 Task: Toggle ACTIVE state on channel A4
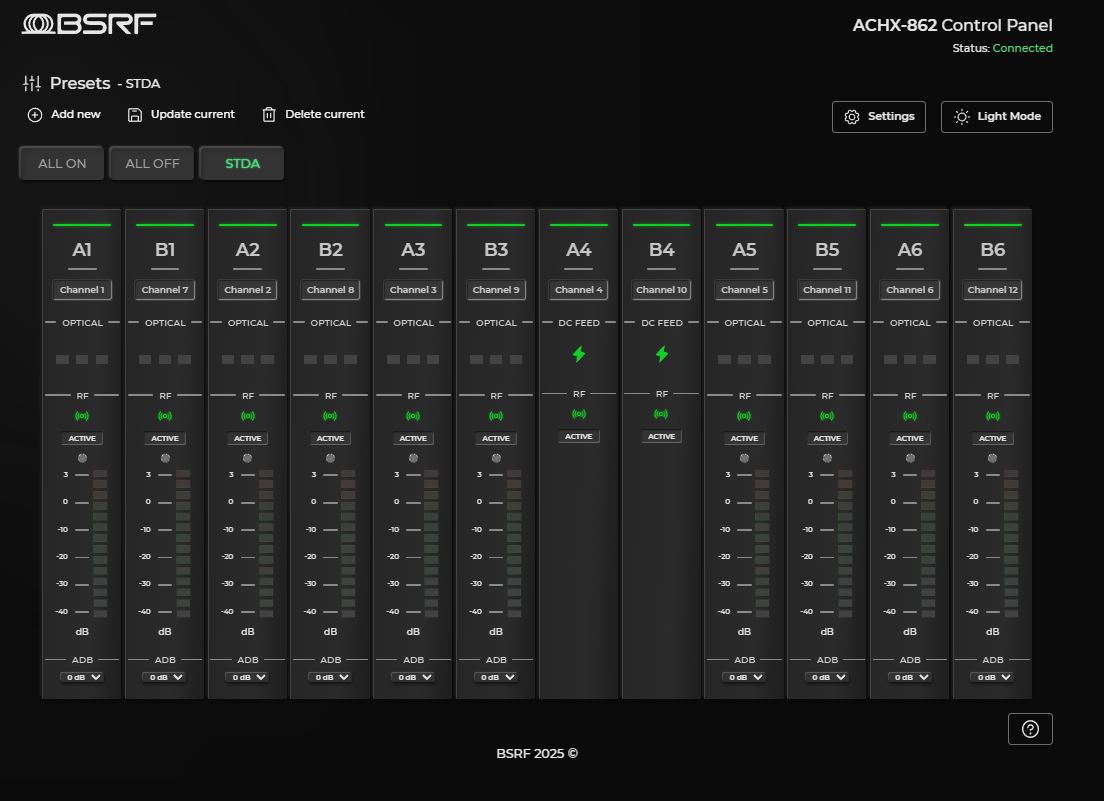[579, 436]
